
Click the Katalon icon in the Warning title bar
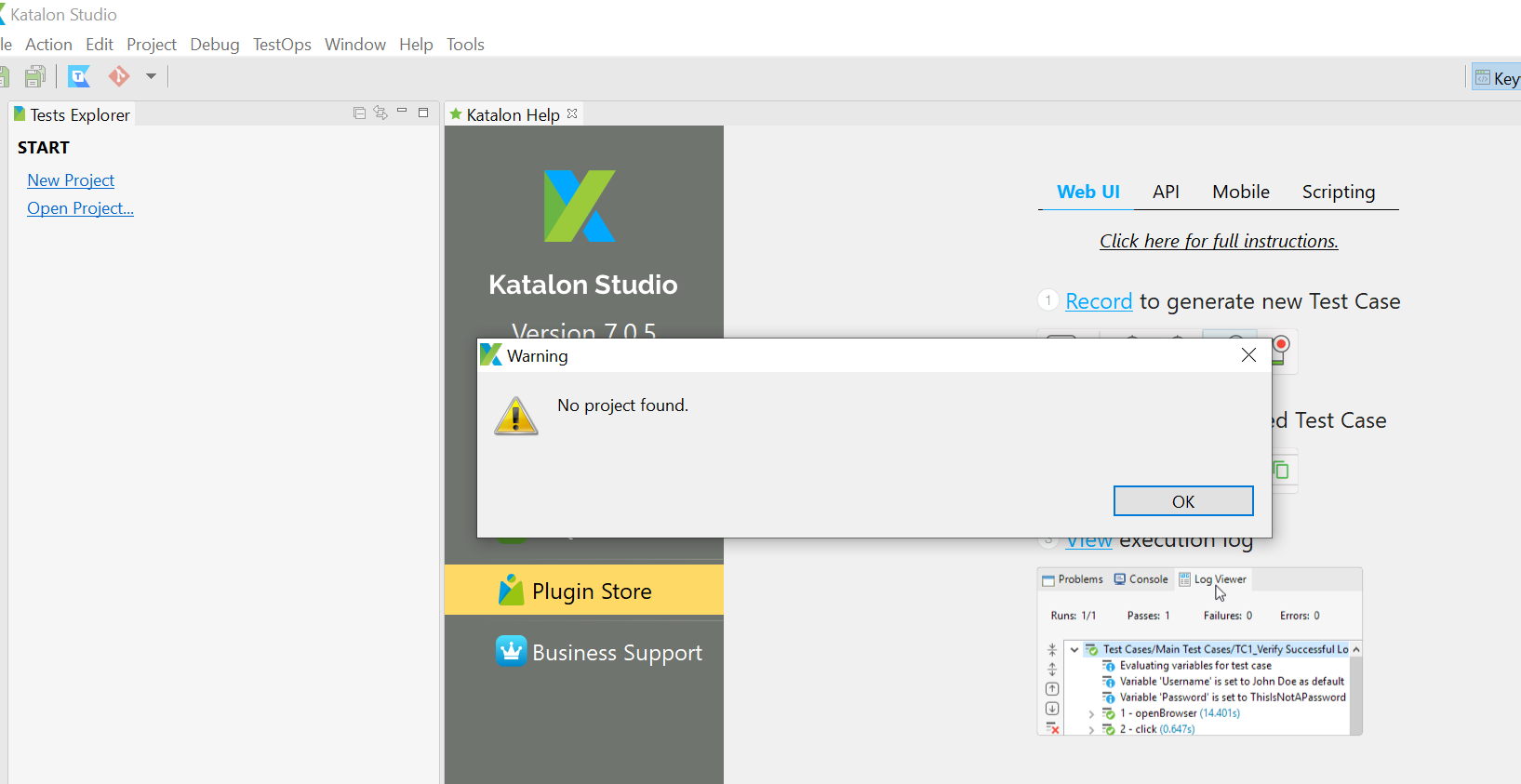click(490, 355)
